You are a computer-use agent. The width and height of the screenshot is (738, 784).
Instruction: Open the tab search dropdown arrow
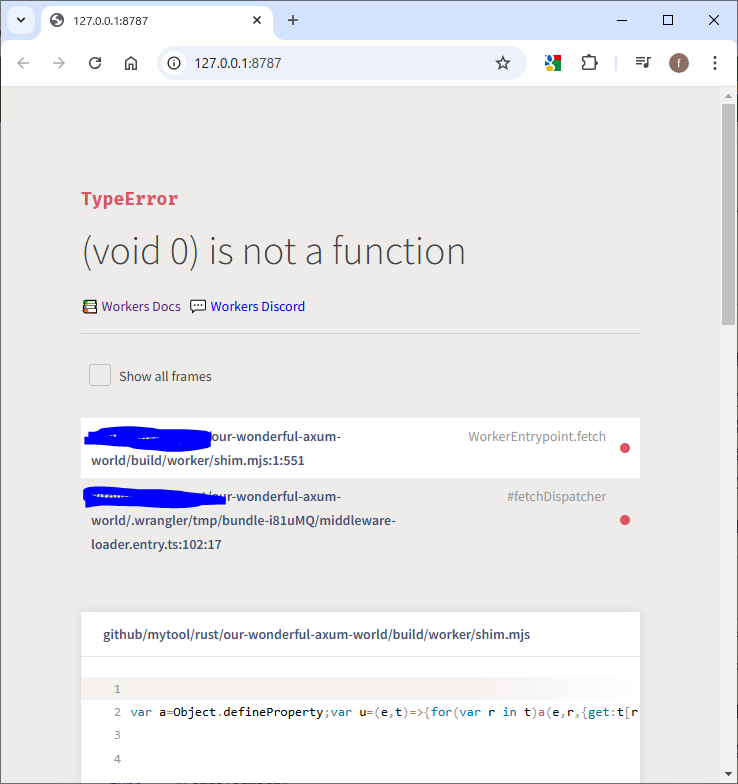pos(21,20)
